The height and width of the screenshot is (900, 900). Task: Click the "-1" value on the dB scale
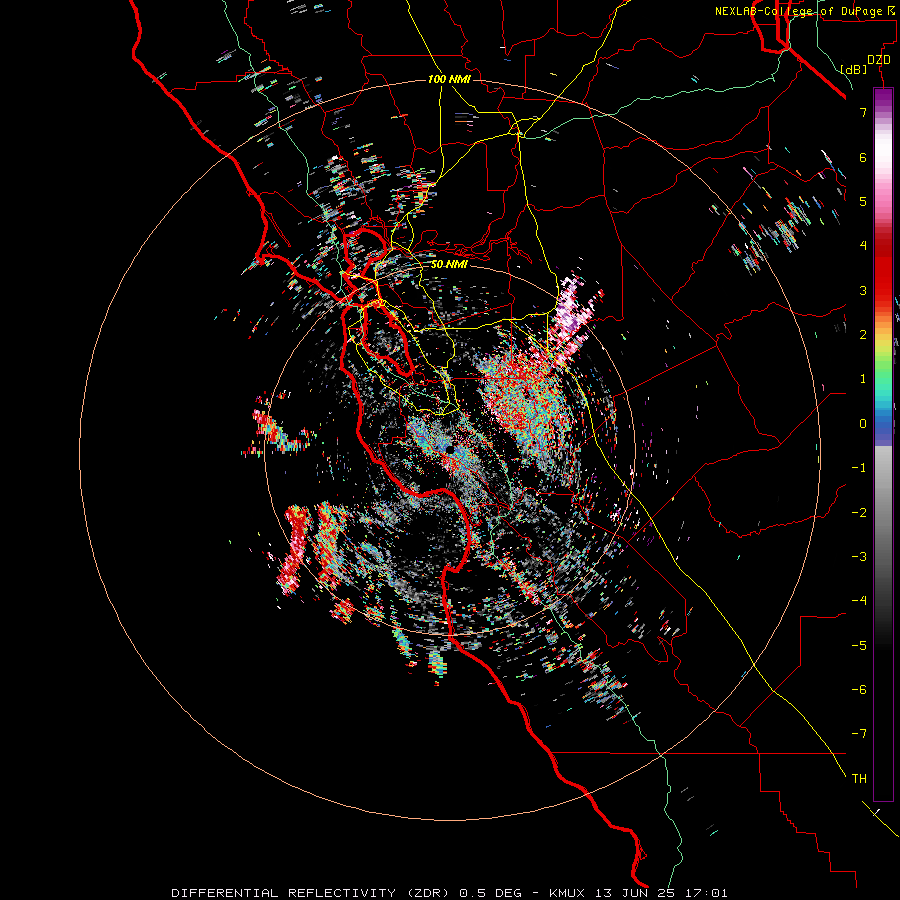tap(859, 468)
